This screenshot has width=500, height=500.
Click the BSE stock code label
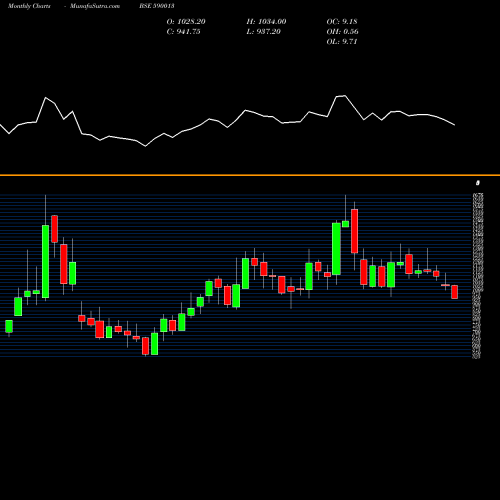(157, 6)
